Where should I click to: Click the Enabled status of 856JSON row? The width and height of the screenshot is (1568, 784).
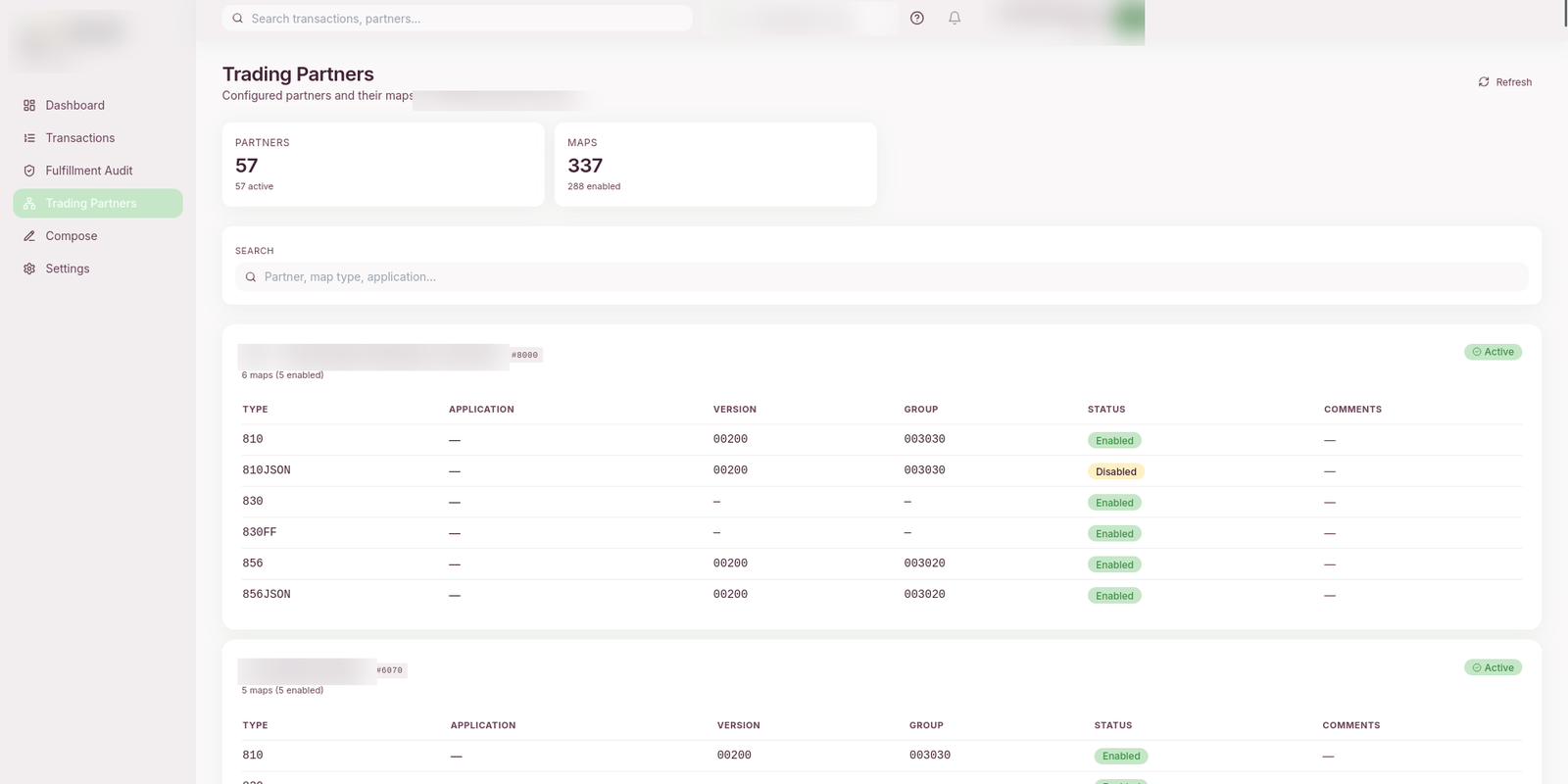coord(1114,596)
